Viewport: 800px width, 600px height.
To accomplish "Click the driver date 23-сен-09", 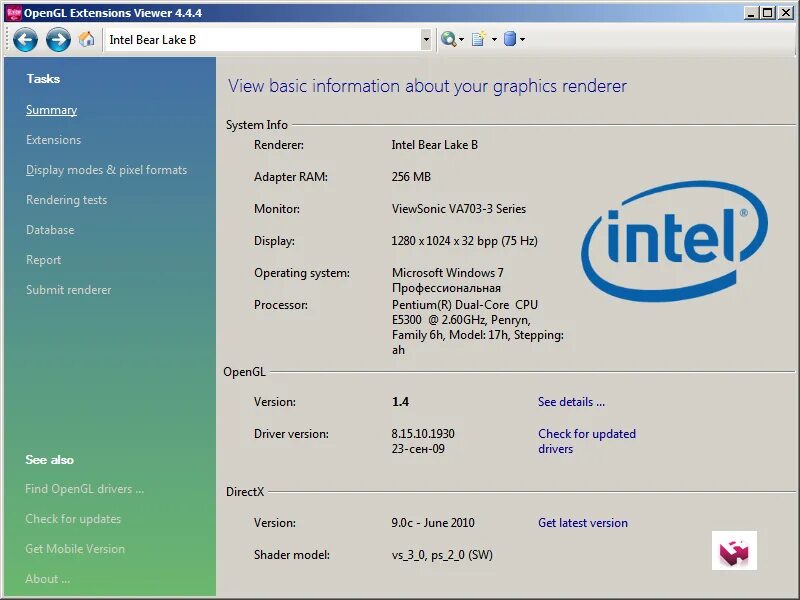I will 418,449.
